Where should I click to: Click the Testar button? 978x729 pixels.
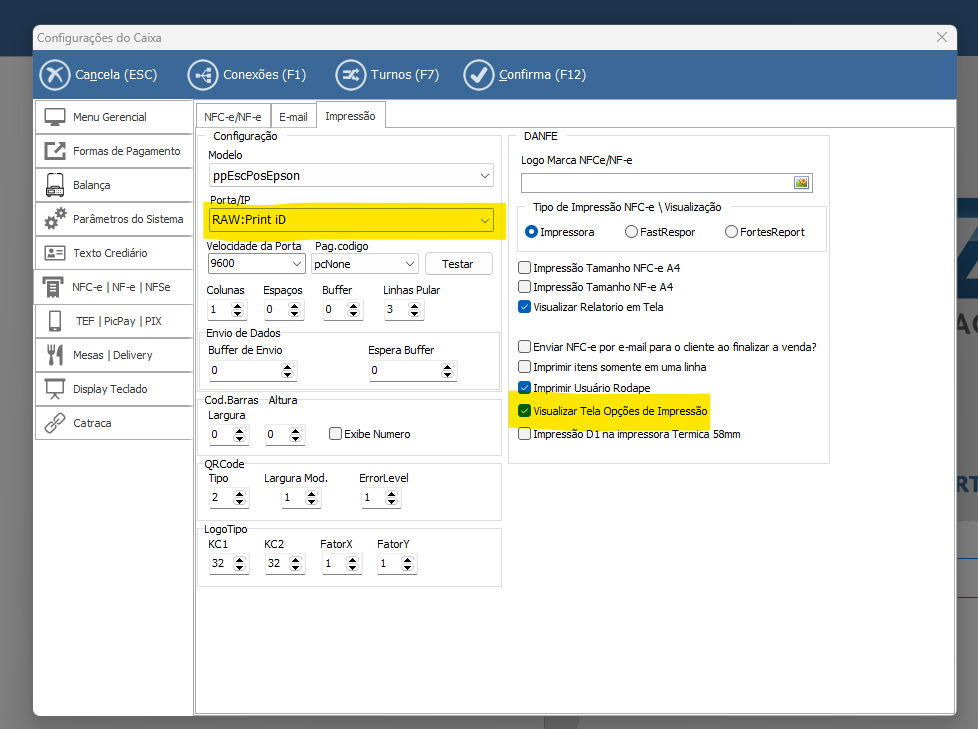pos(458,264)
